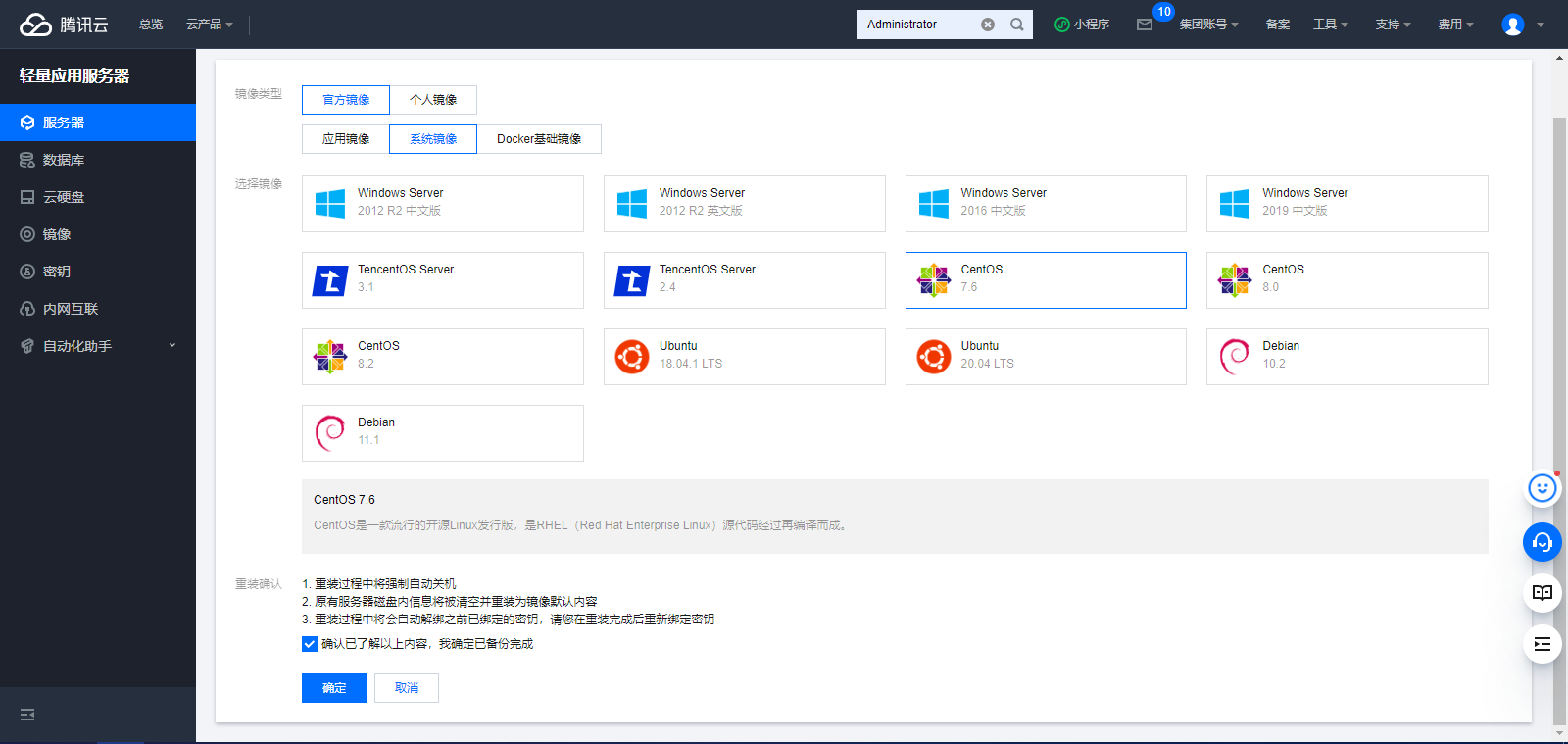1568x744 pixels.
Task: Click the Tencent Cloud logo
Action: (64, 25)
